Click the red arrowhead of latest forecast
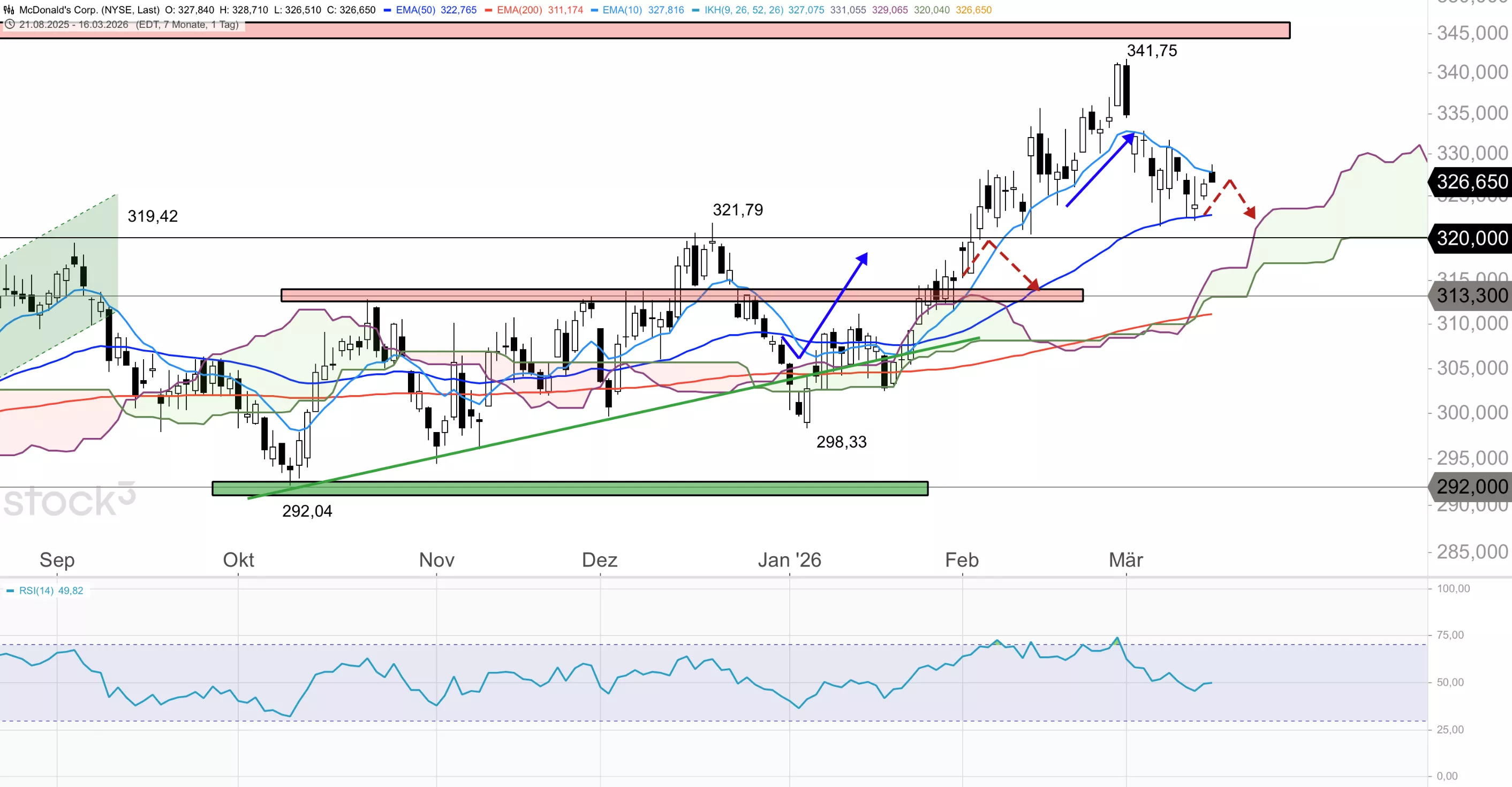 [x=1251, y=213]
